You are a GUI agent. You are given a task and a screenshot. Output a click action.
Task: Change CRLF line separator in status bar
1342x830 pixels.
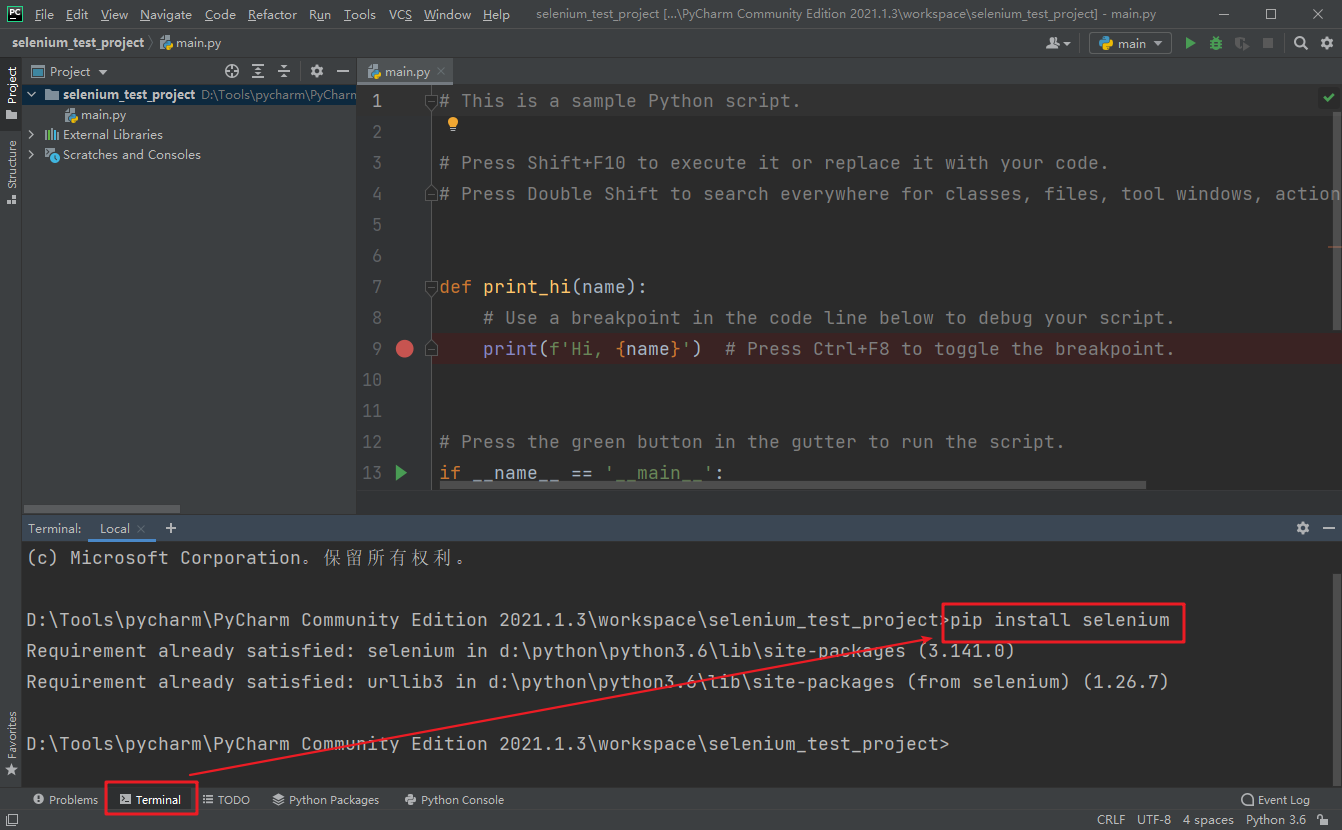click(1110, 820)
